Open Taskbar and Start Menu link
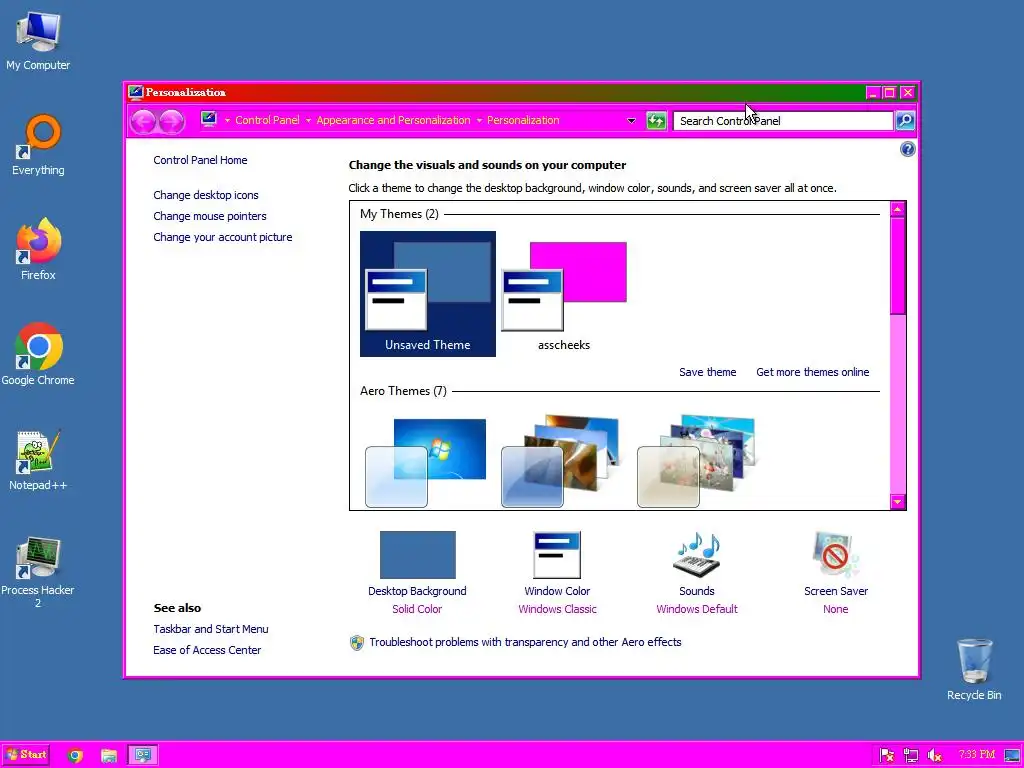 click(x=211, y=629)
